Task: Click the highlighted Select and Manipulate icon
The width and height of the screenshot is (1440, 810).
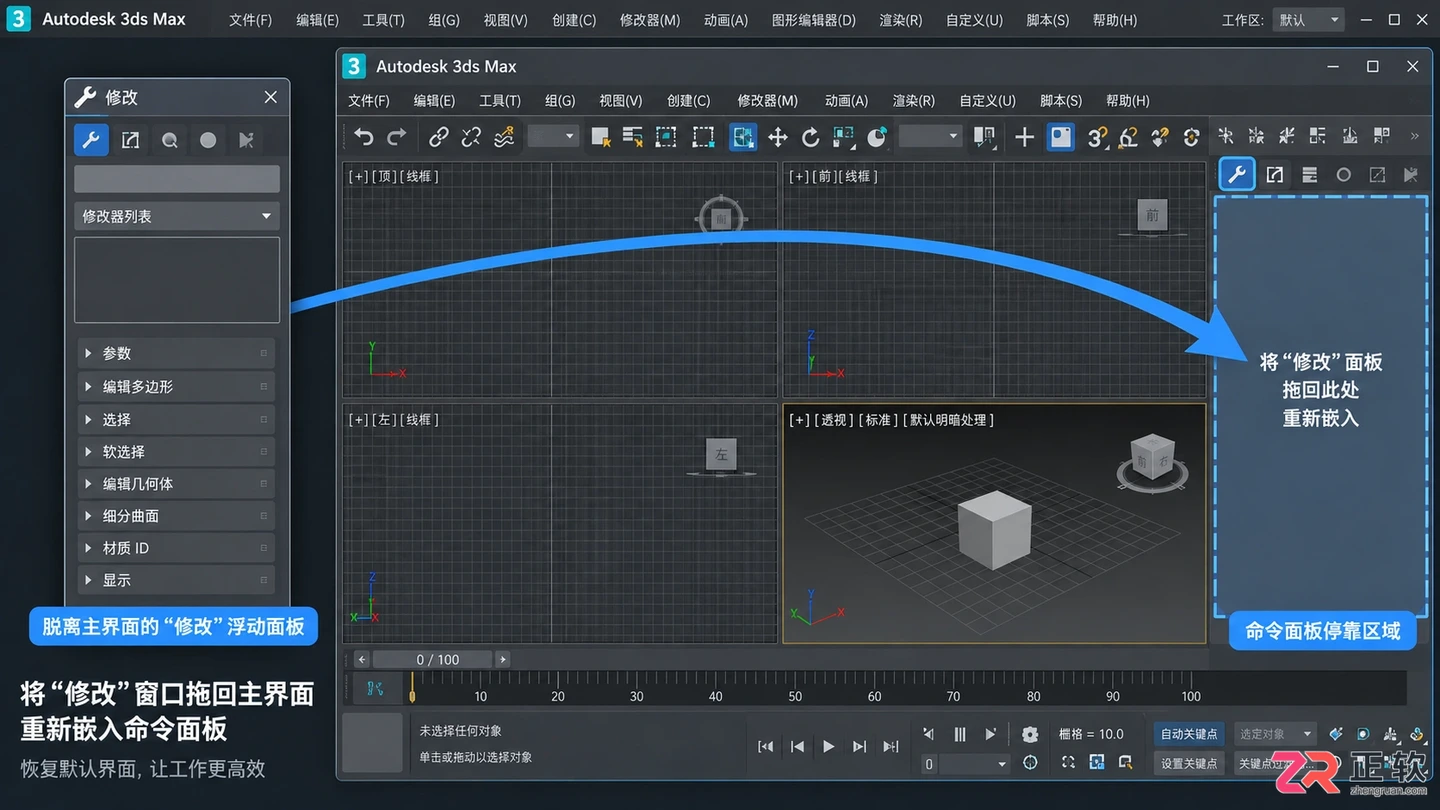Action: point(743,137)
